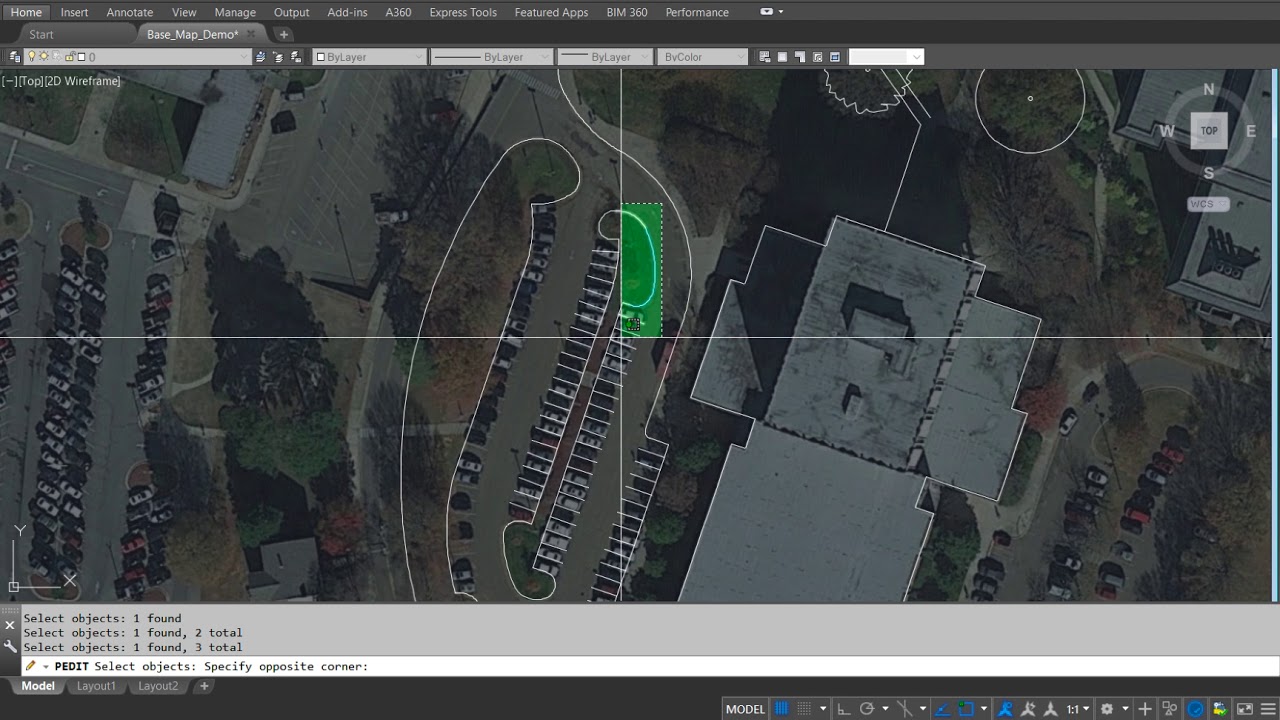
Task: Click W direction on ViewCube compass
Action: click(1167, 131)
